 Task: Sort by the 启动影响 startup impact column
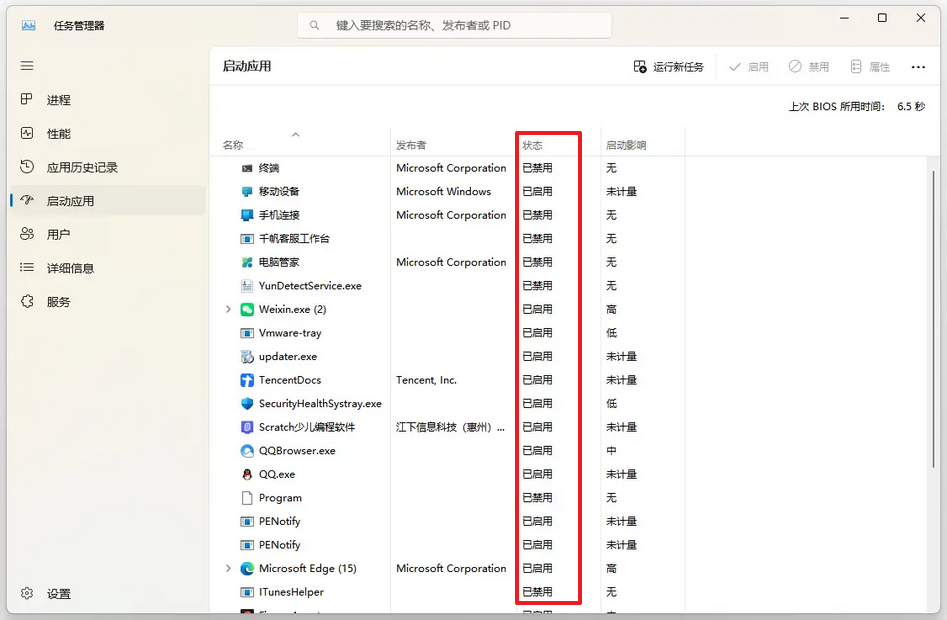[x=626, y=145]
